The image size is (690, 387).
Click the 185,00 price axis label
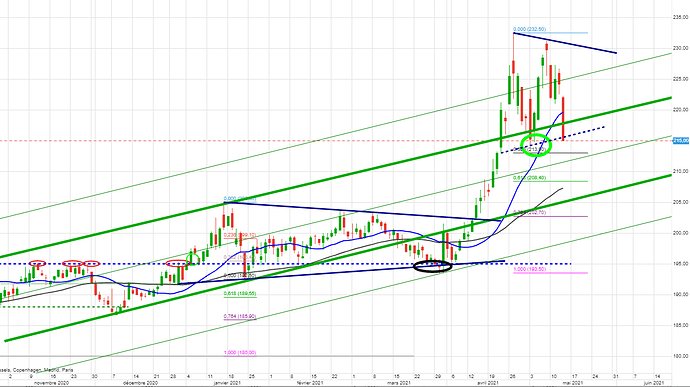click(681, 325)
